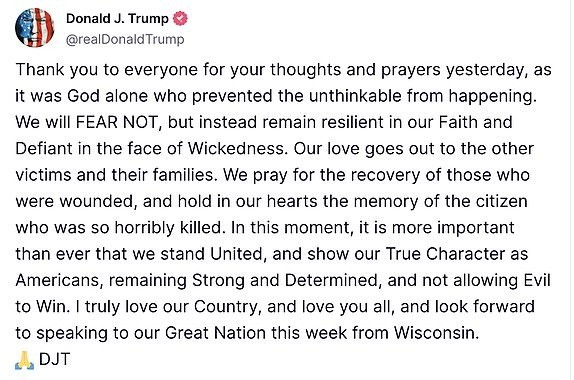Click the word Country in the post
Screen dimensions: 574x380
226,306
